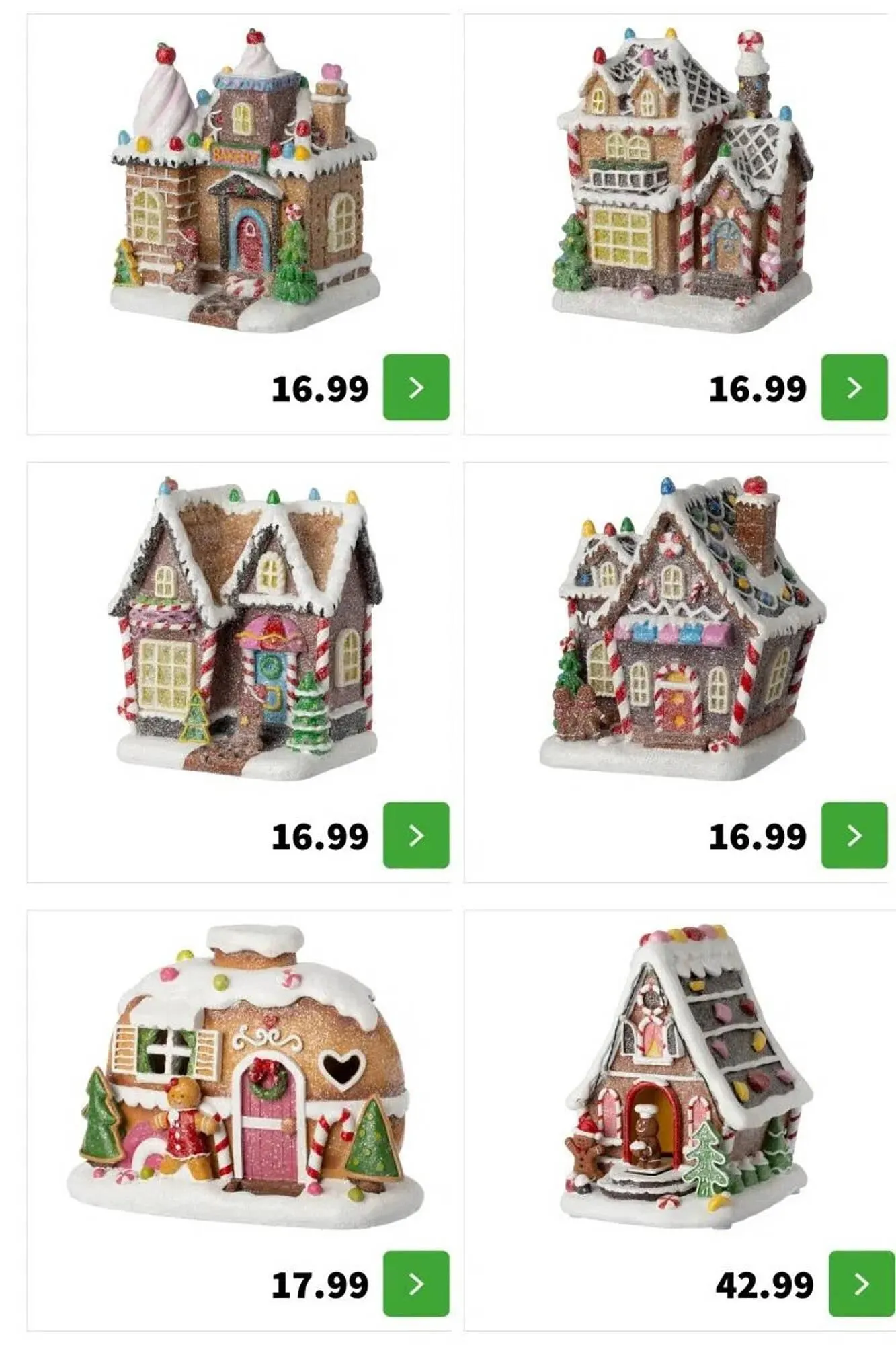Click green arrow beside the 17.99 price
The height and width of the screenshot is (1345, 896).
[416, 1284]
